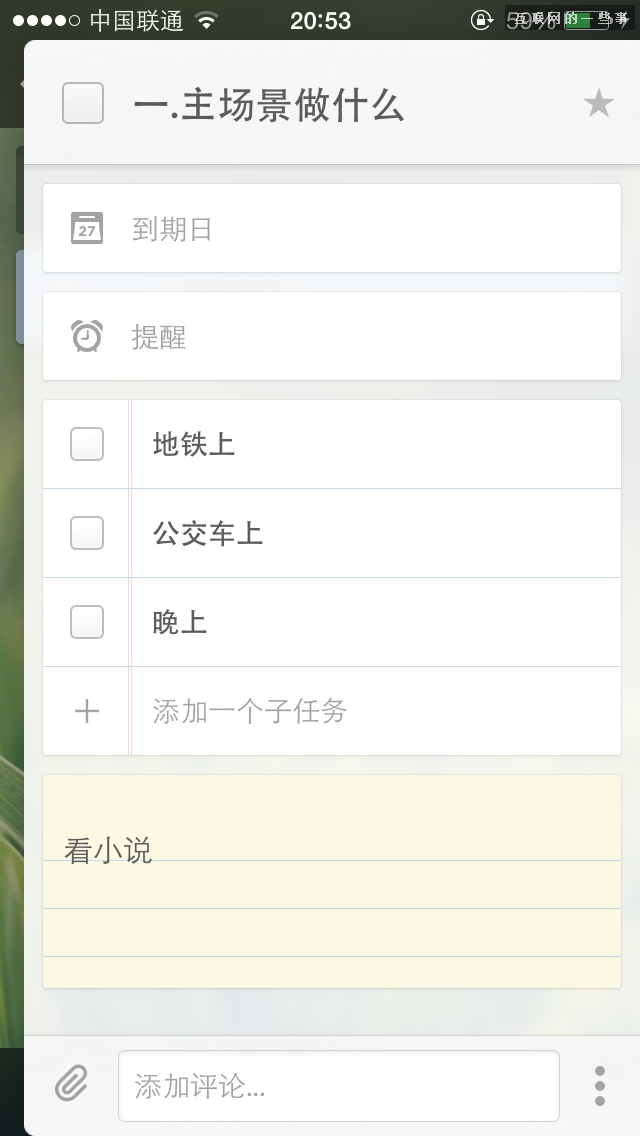Open the 看小说 note area
Screen dimensions: 640x1136
[x=330, y=880]
